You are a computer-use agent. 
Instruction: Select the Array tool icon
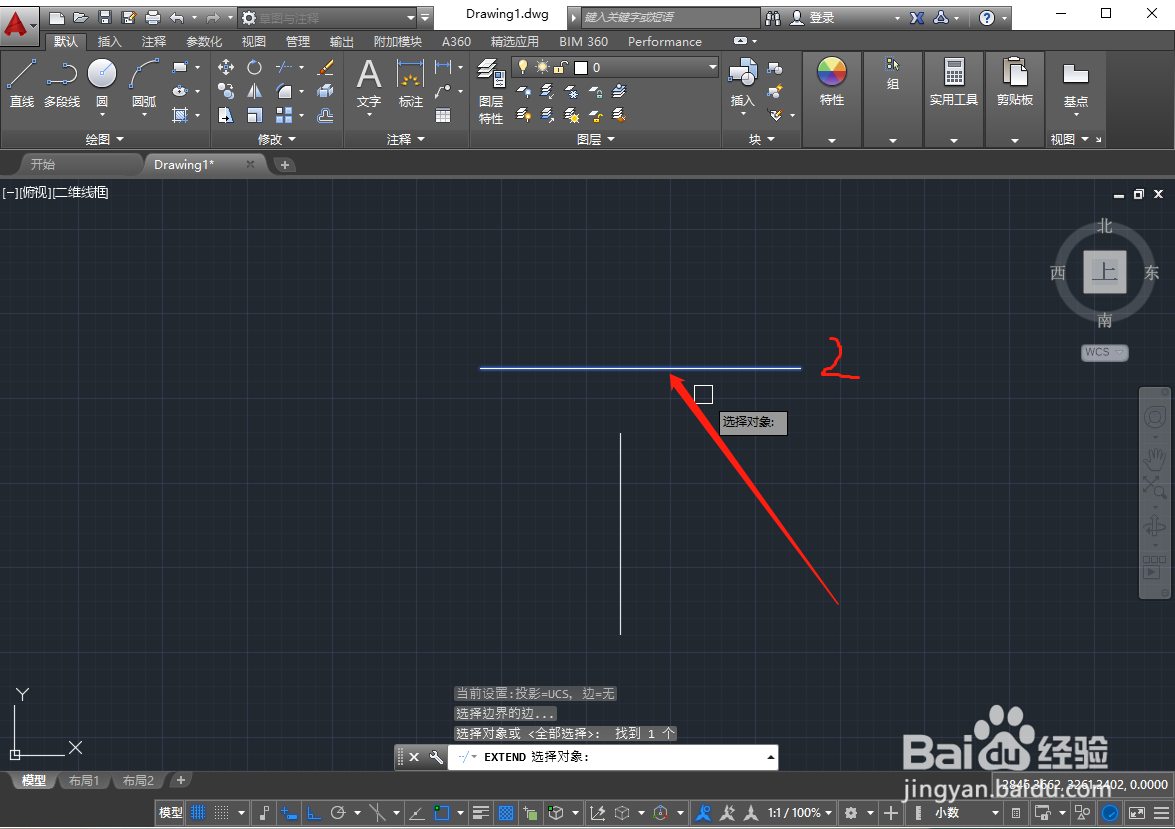coord(284,115)
